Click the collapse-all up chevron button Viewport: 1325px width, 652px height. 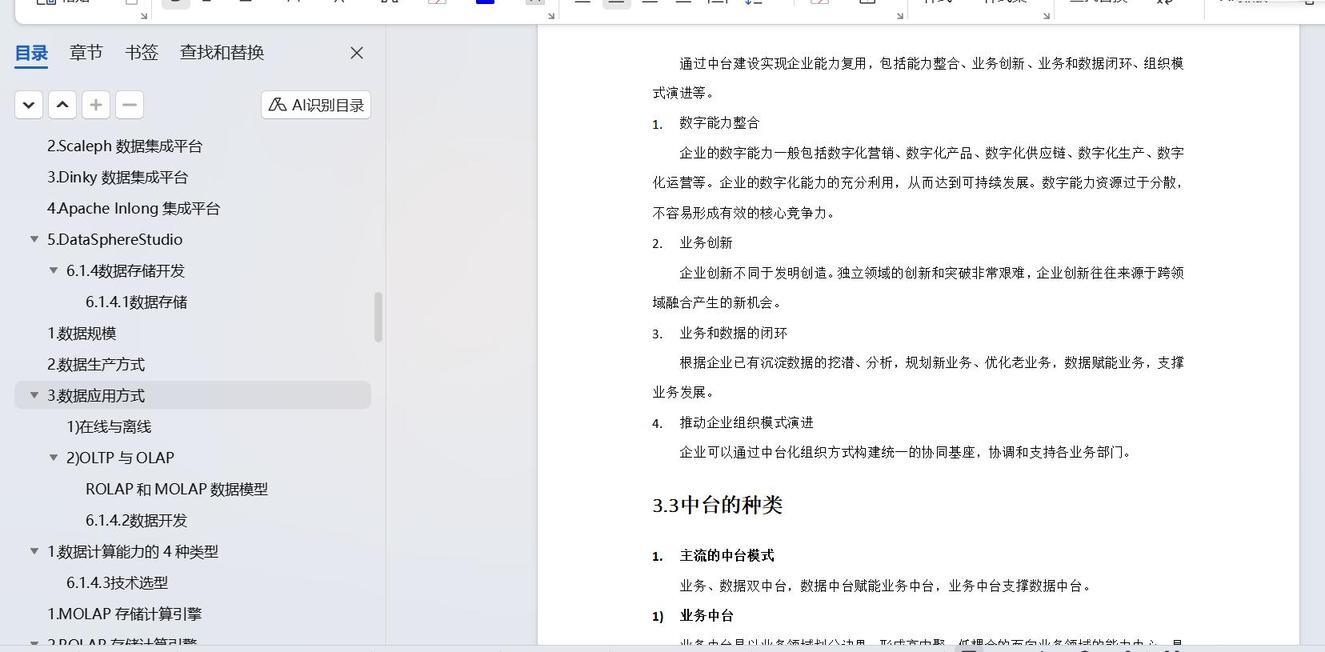pos(62,104)
